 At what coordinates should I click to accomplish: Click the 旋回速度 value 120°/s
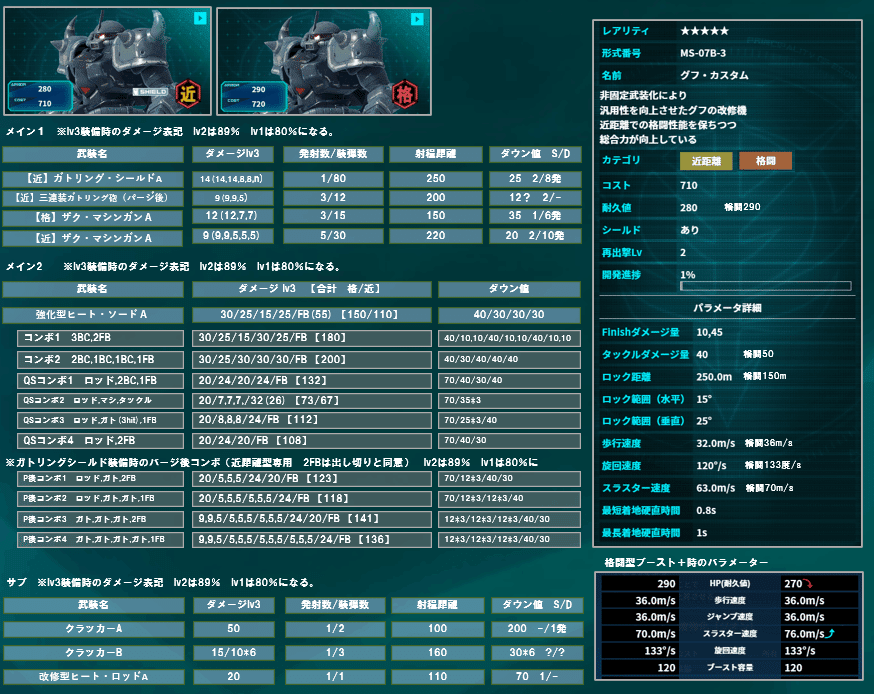pyautogui.click(x=711, y=466)
